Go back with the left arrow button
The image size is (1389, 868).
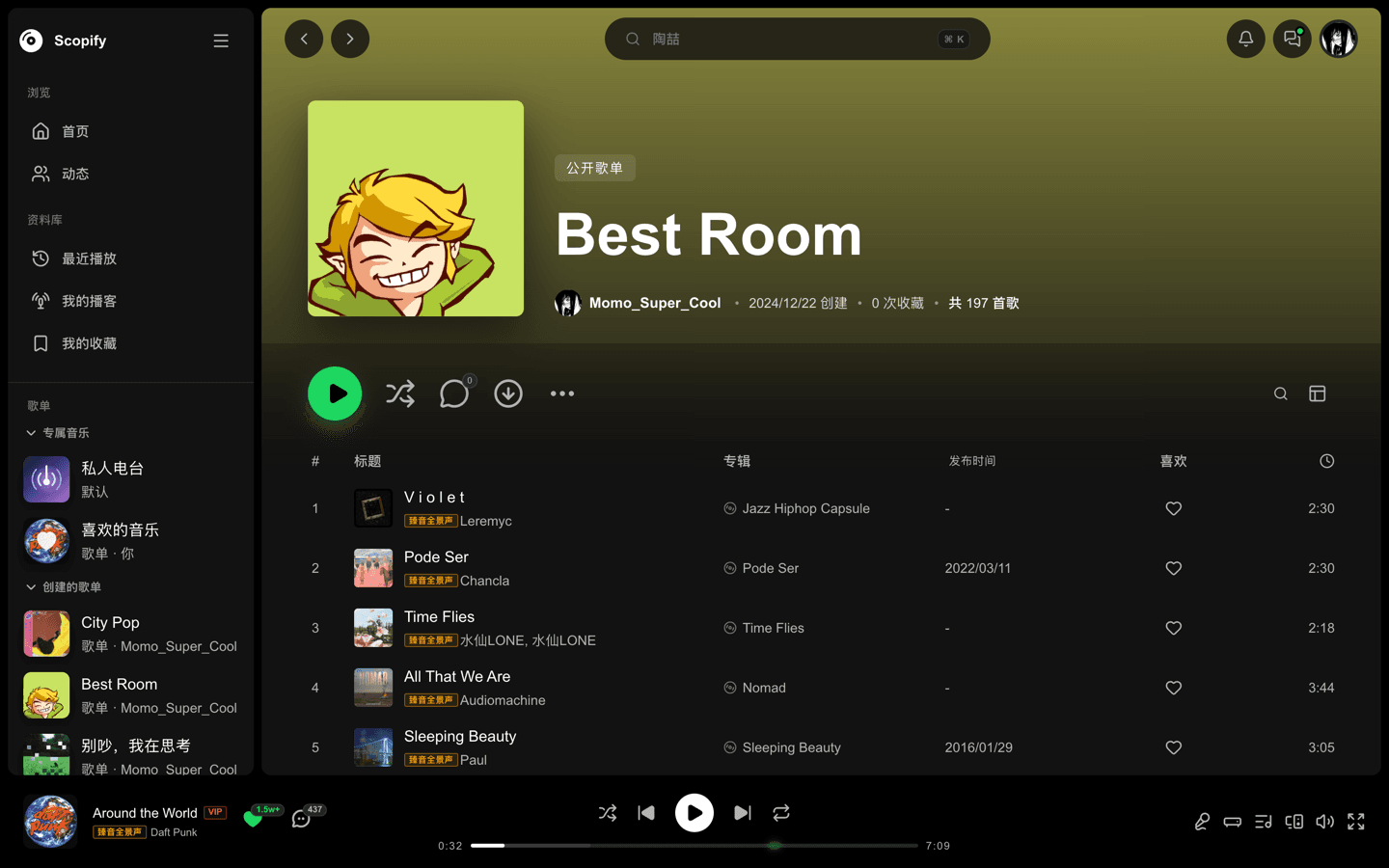(304, 39)
